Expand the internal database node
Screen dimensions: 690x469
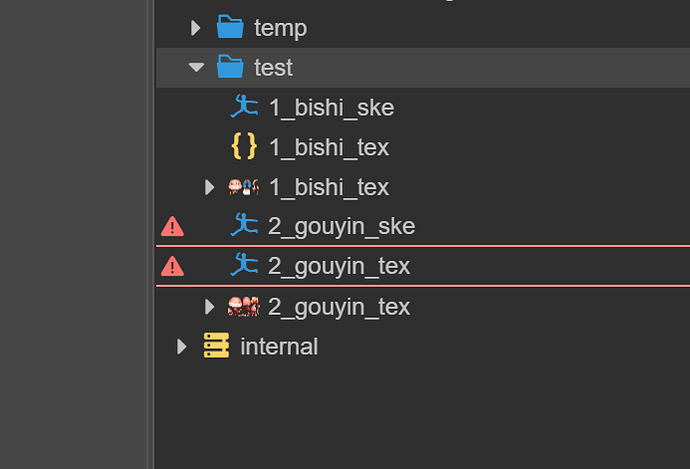[181, 346]
